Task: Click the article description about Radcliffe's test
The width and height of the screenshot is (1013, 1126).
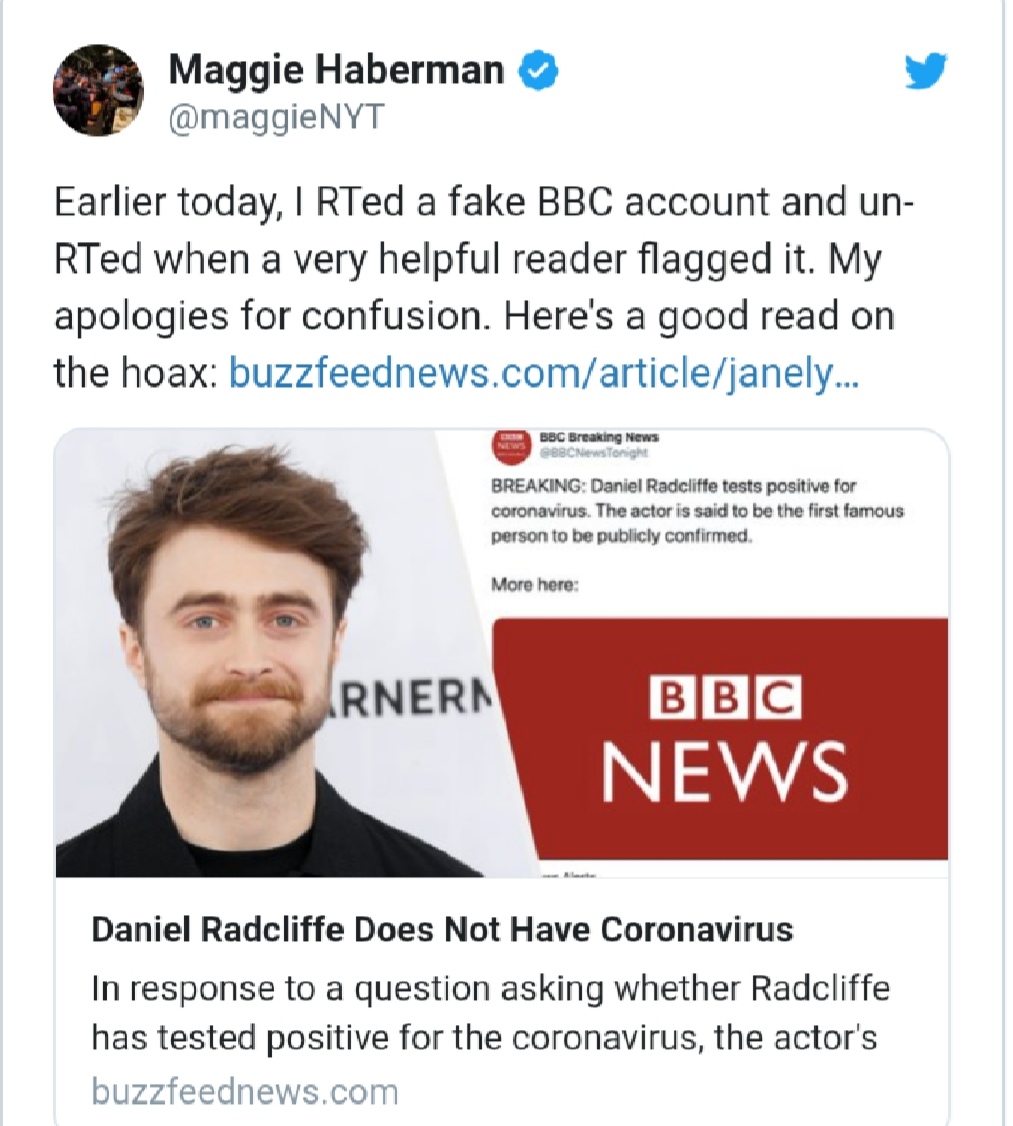Action: pos(490,1013)
